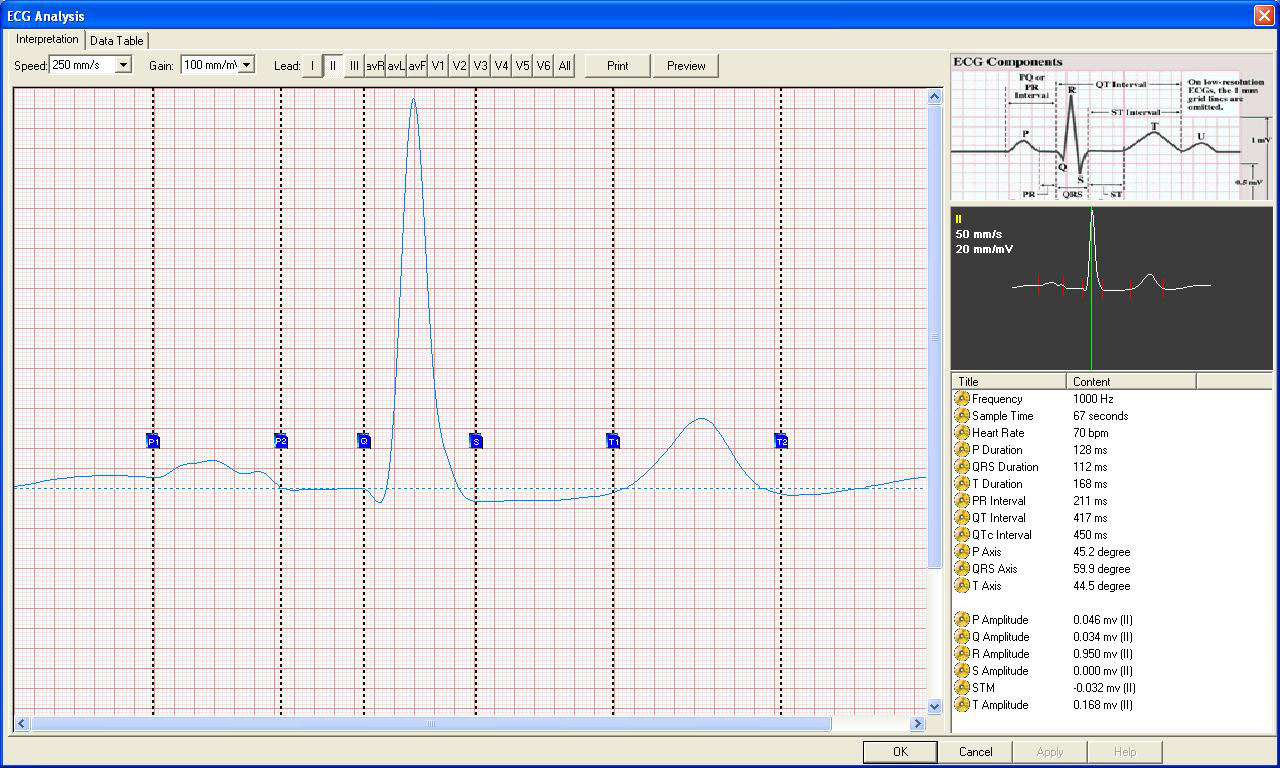This screenshot has width=1280, height=768.
Task: Switch to lead avF
Action: 417,66
